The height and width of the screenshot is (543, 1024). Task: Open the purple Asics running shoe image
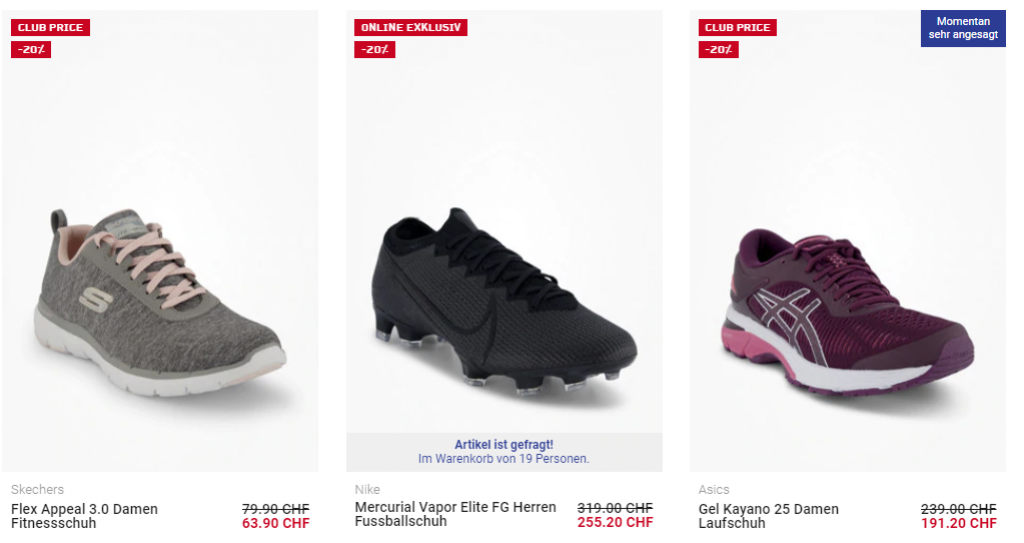(x=848, y=310)
